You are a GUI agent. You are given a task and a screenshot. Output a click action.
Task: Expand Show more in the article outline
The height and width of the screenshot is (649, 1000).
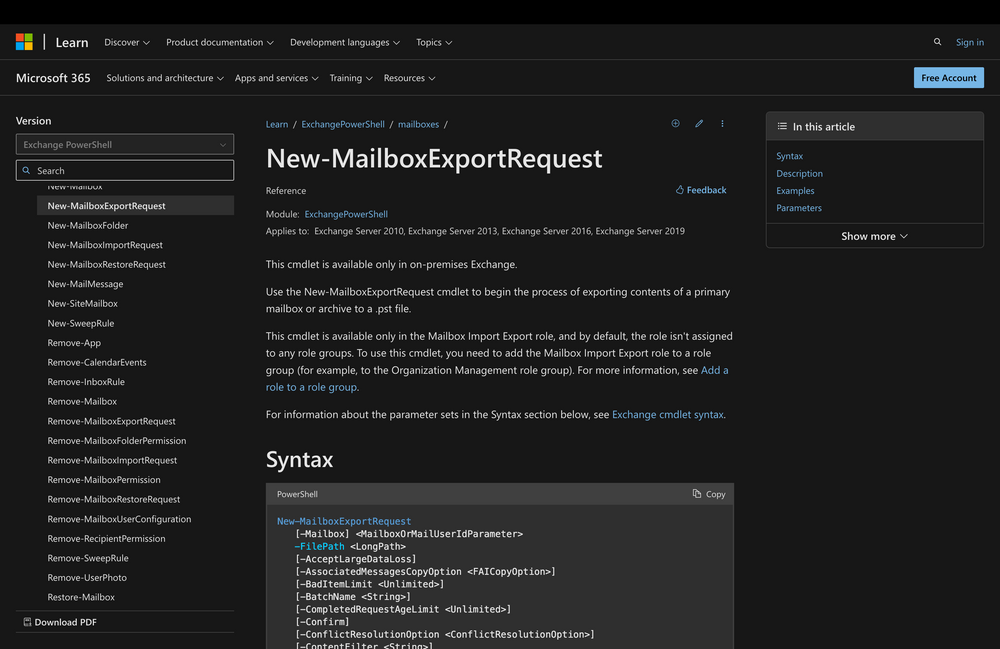coord(873,235)
